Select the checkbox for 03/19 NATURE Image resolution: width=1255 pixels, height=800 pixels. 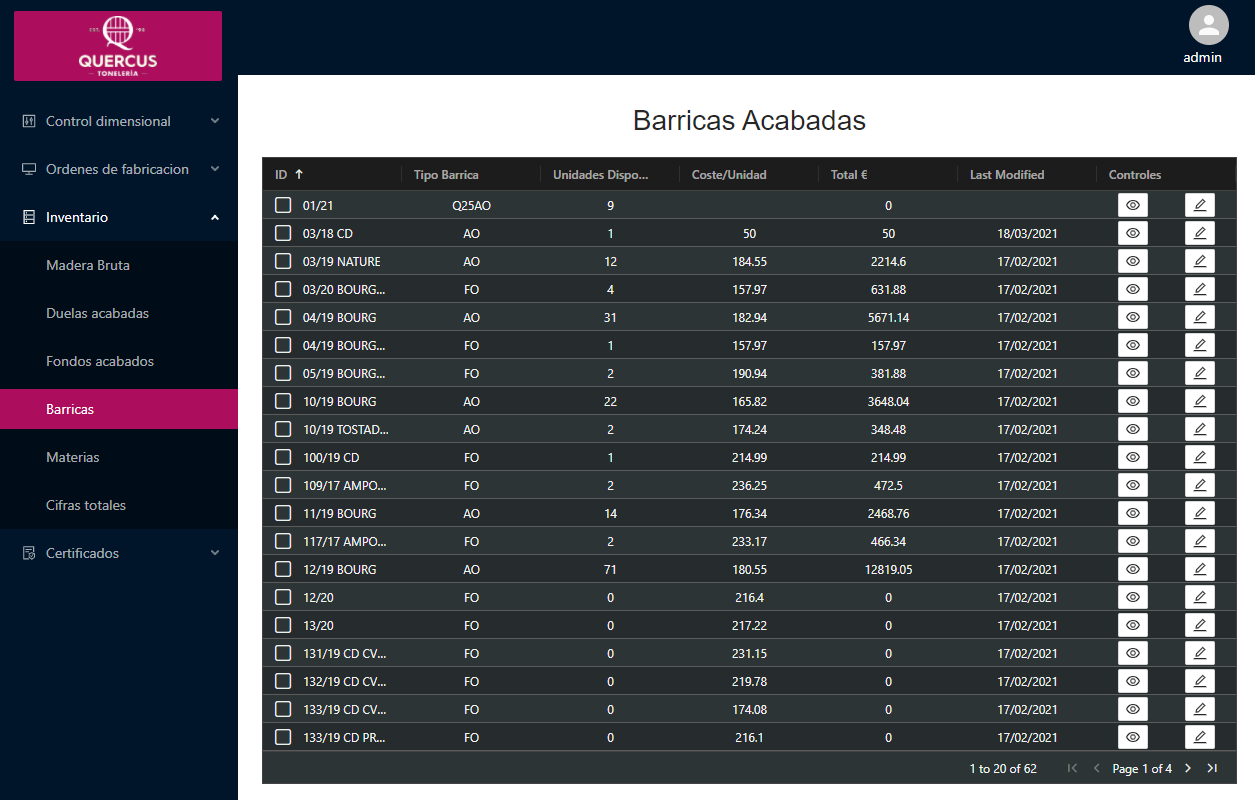(x=283, y=261)
